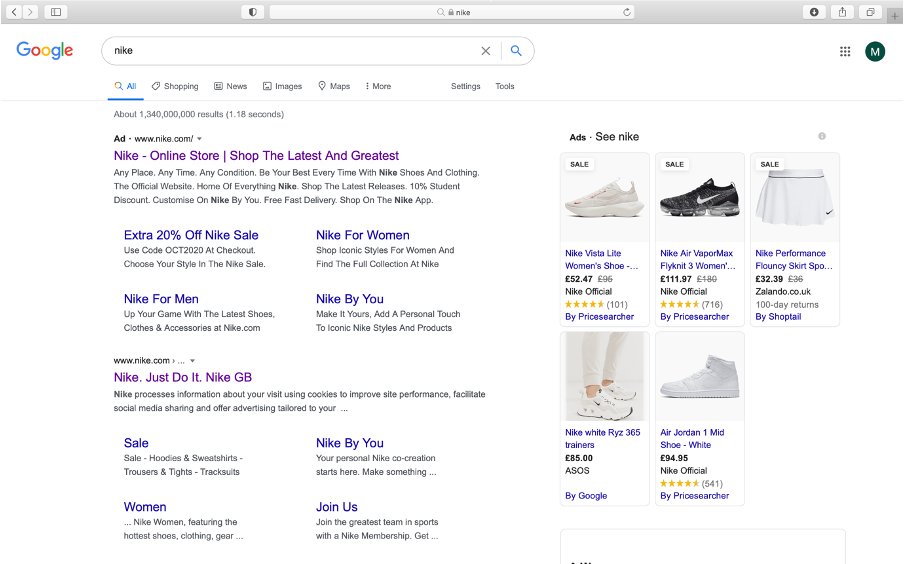Click the star rating (541) for Air Jordan
Viewport: 904px width, 564px height.
[x=691, y=484]
